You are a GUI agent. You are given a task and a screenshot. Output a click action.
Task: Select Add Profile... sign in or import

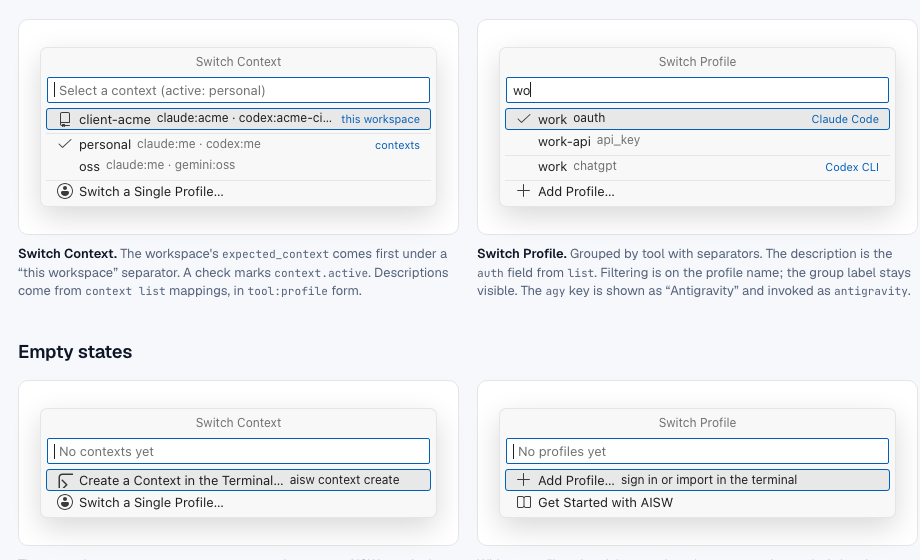coord(697,480)
